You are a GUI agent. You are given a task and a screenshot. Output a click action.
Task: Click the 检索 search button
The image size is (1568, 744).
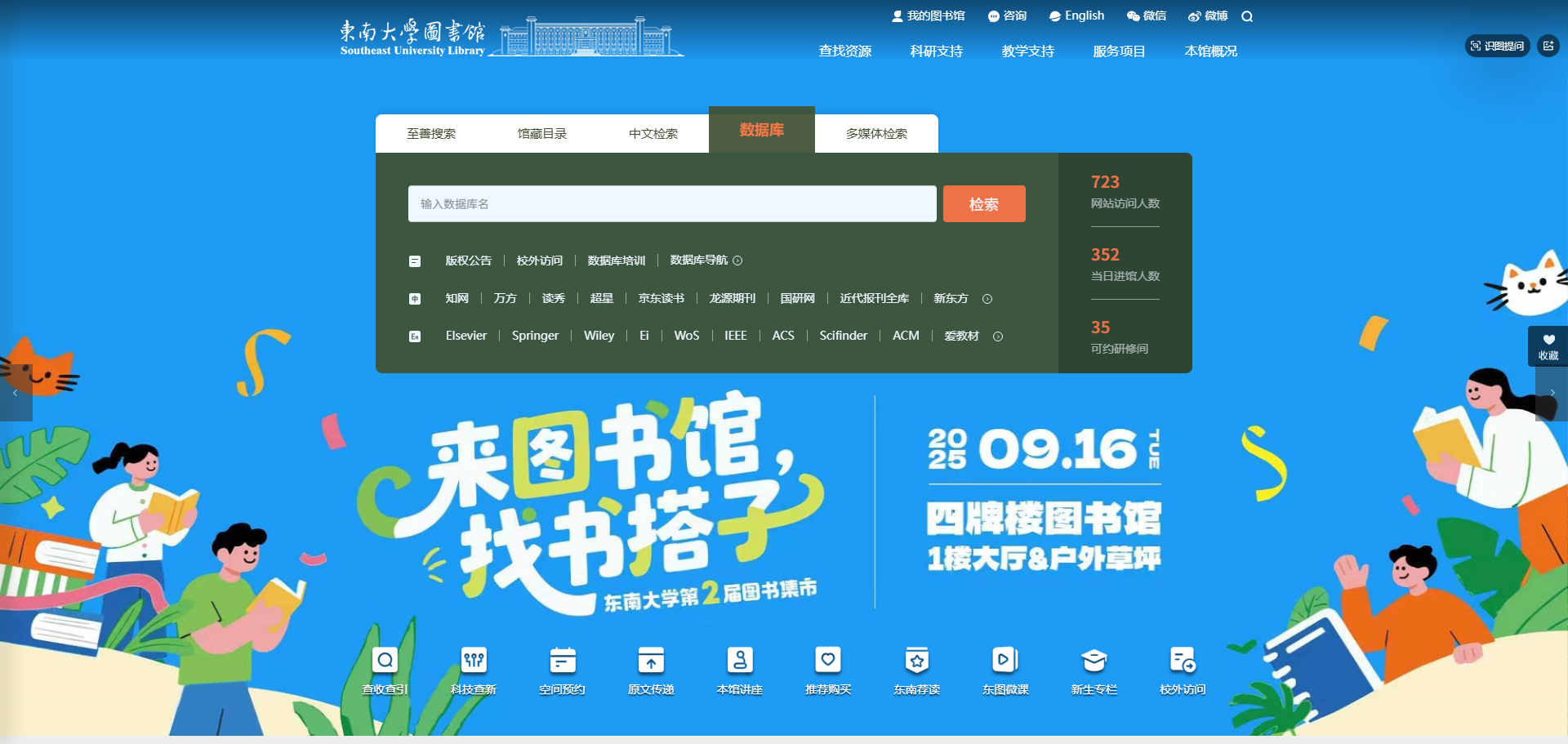(x=984, y=204)
